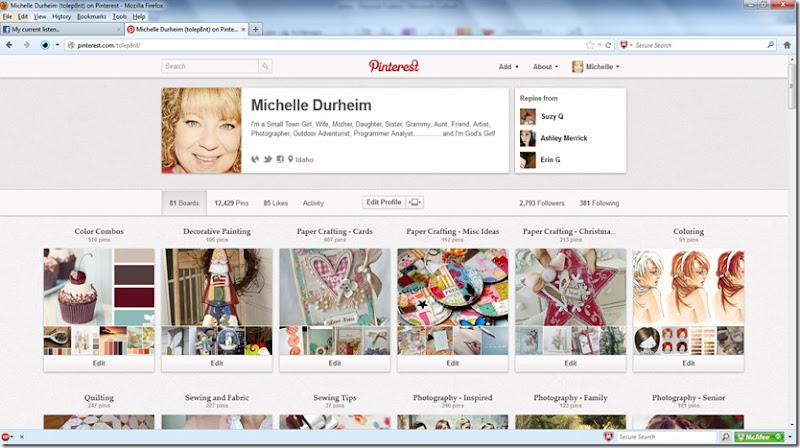Click the forward navigation arrow
800x448 pixels.
point(27,45)
